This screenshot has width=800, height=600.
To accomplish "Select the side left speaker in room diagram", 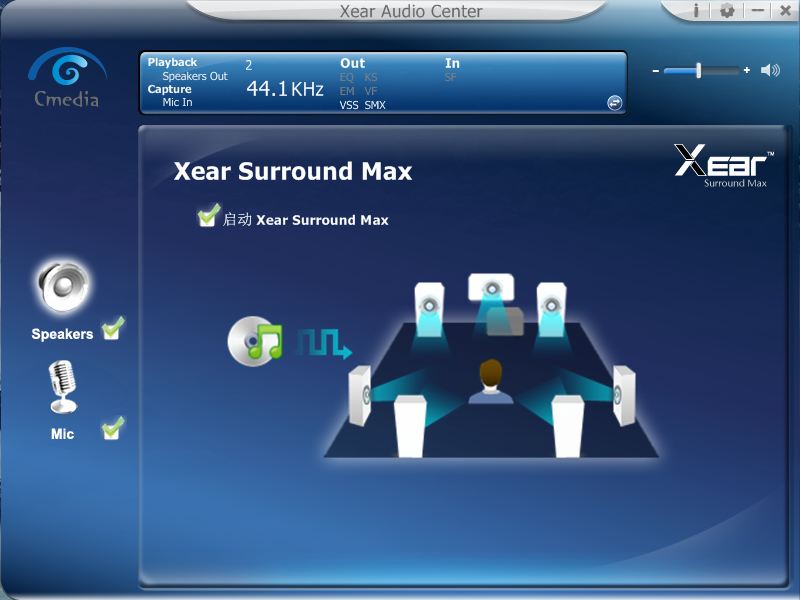I will [x=360, y=395].
